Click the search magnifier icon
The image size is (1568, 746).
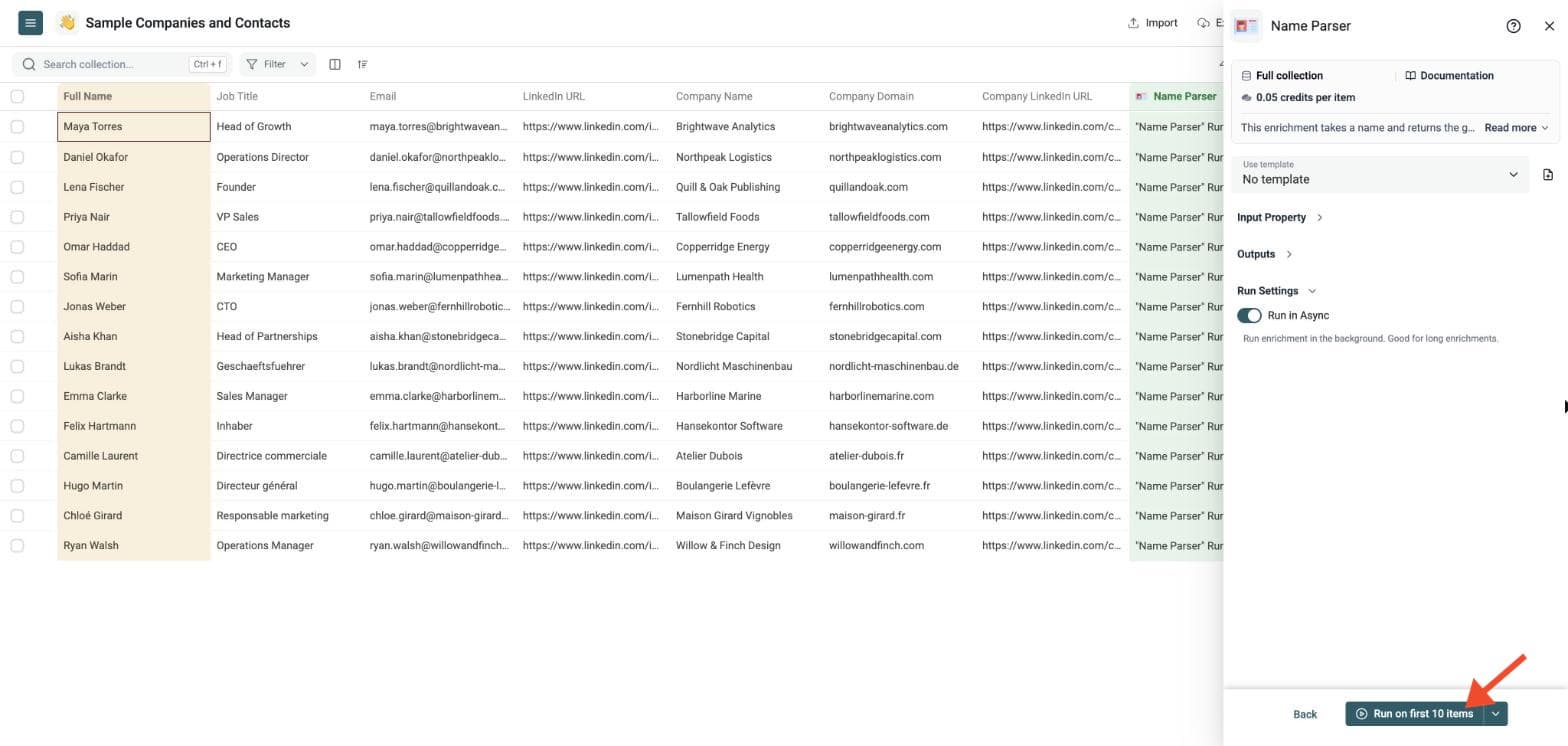pos(28,64)
